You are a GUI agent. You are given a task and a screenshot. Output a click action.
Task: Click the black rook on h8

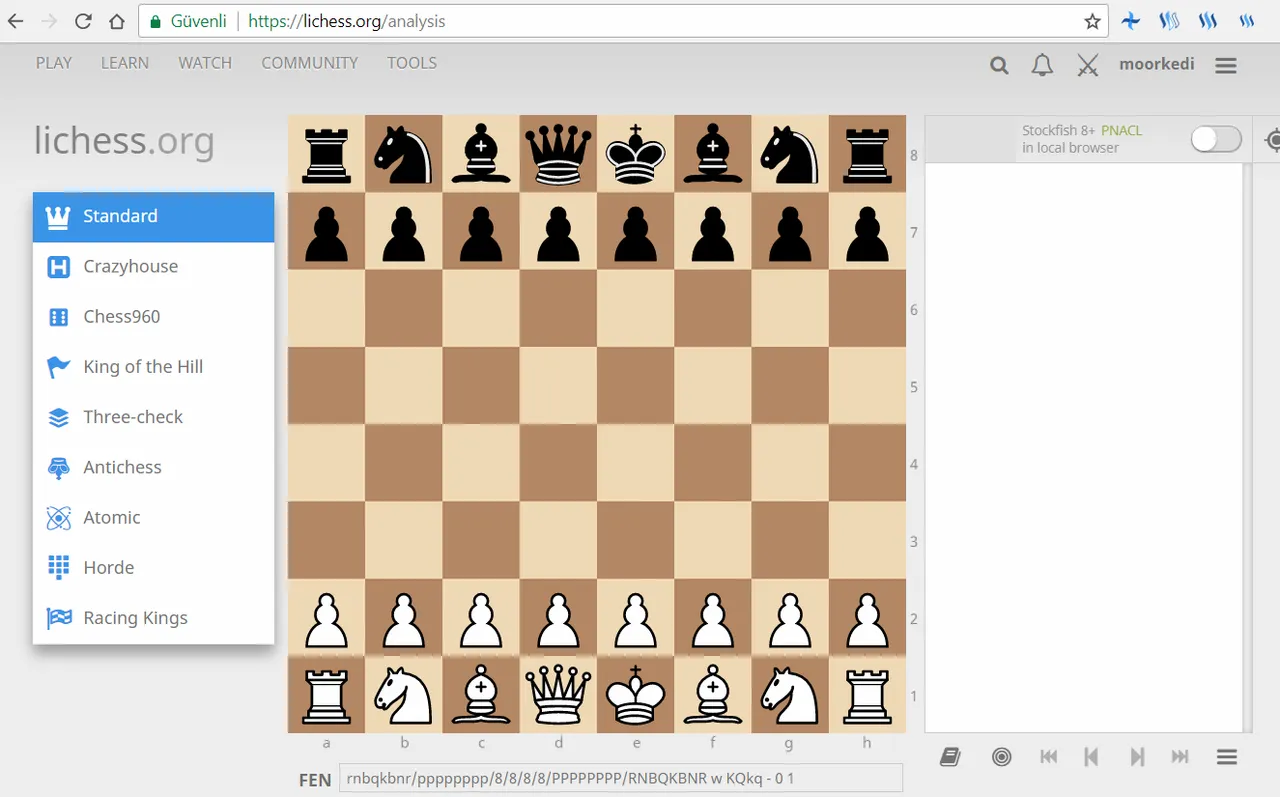pyautogui.click(x=867, y=154)
